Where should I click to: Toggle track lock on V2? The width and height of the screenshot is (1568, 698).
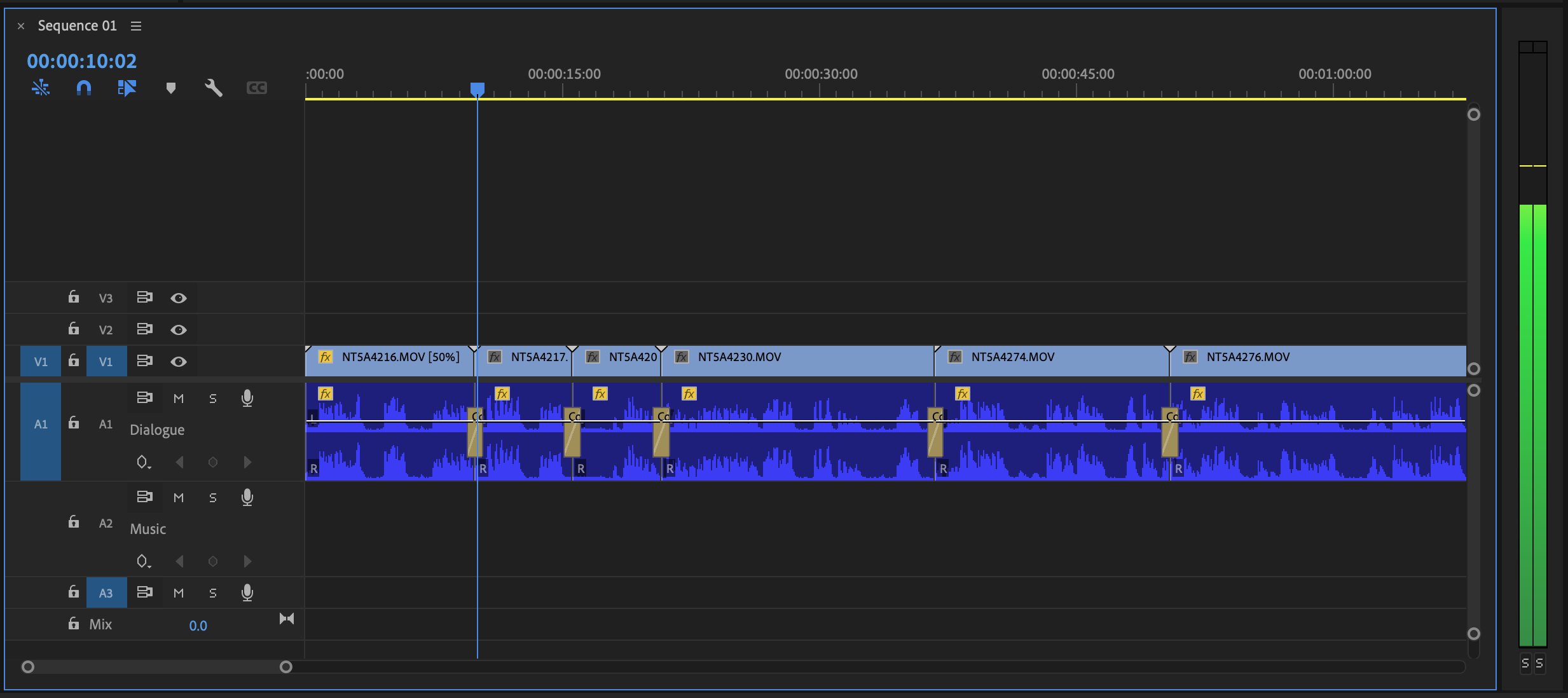(x=74, y=329)
